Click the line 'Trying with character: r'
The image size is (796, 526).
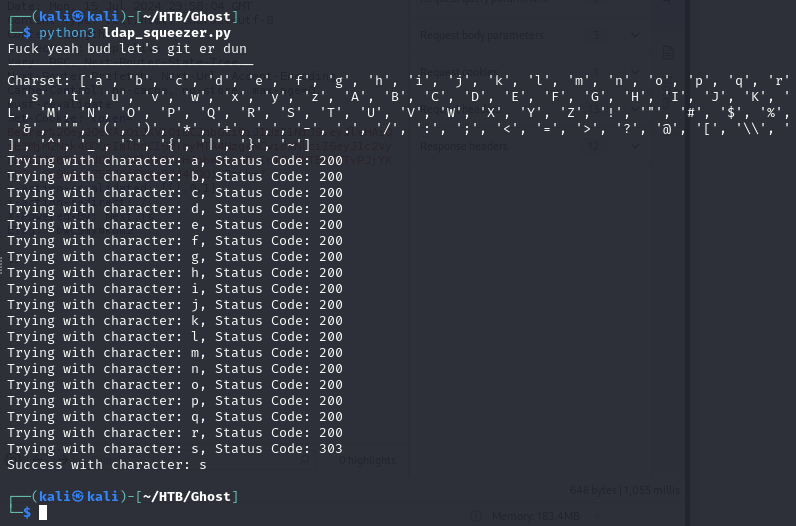pyautogui.click(x=175, y=433)
